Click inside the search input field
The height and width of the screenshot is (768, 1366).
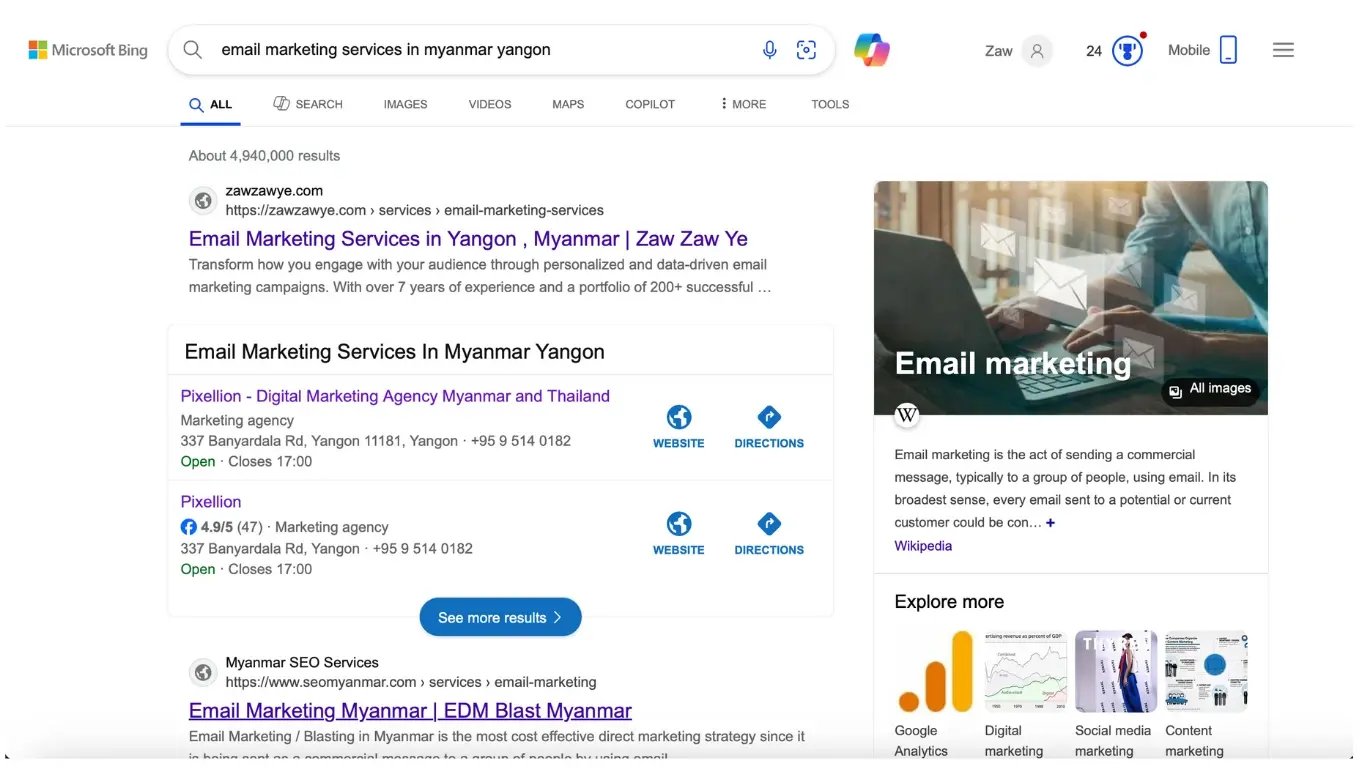(x=450, y=49)
